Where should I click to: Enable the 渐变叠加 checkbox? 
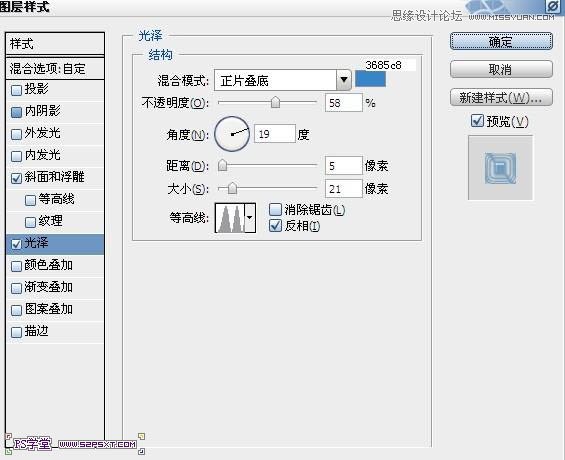[x=16, y=288]
